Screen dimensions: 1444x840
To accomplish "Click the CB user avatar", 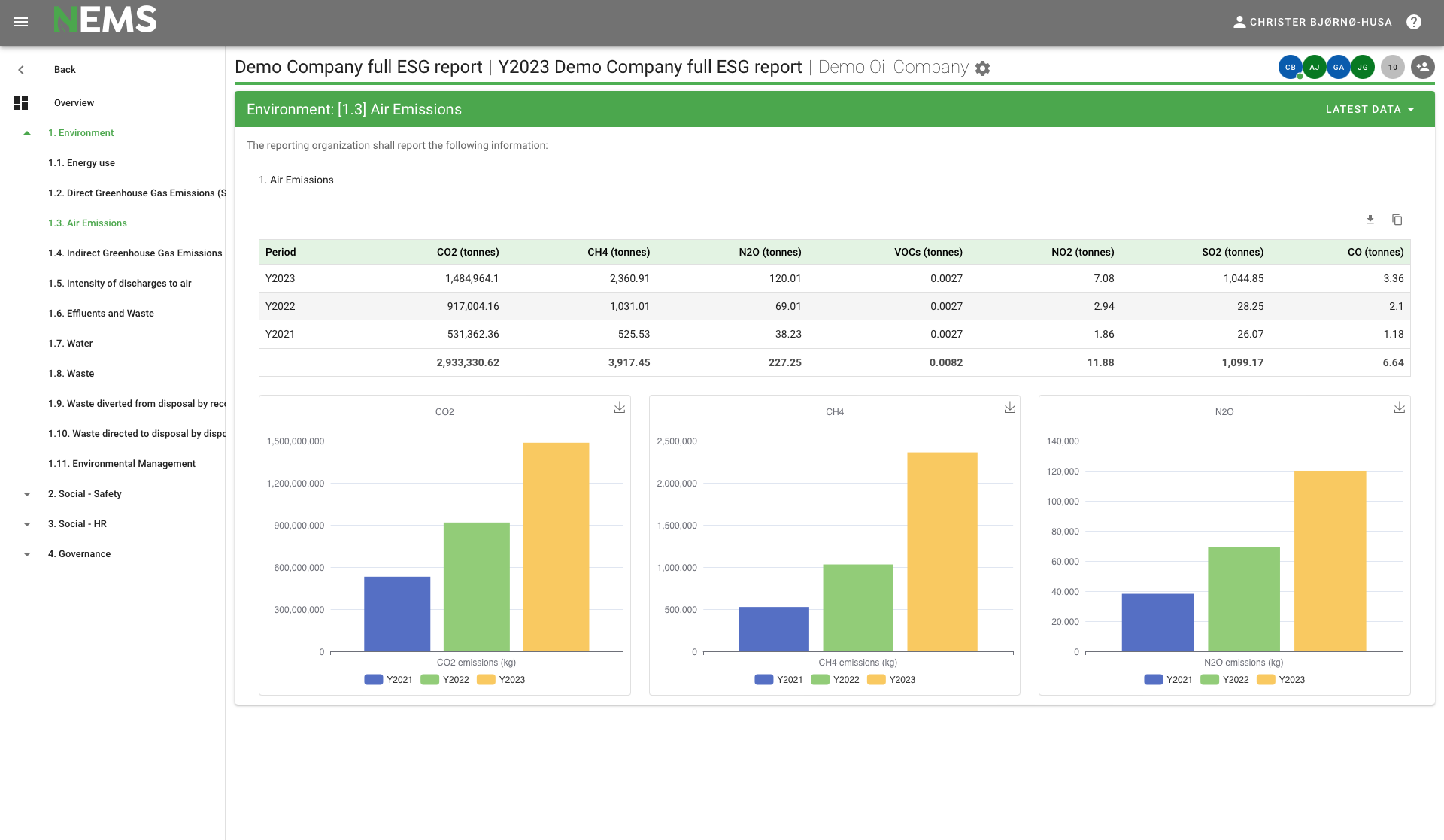I will [1290, 67].
